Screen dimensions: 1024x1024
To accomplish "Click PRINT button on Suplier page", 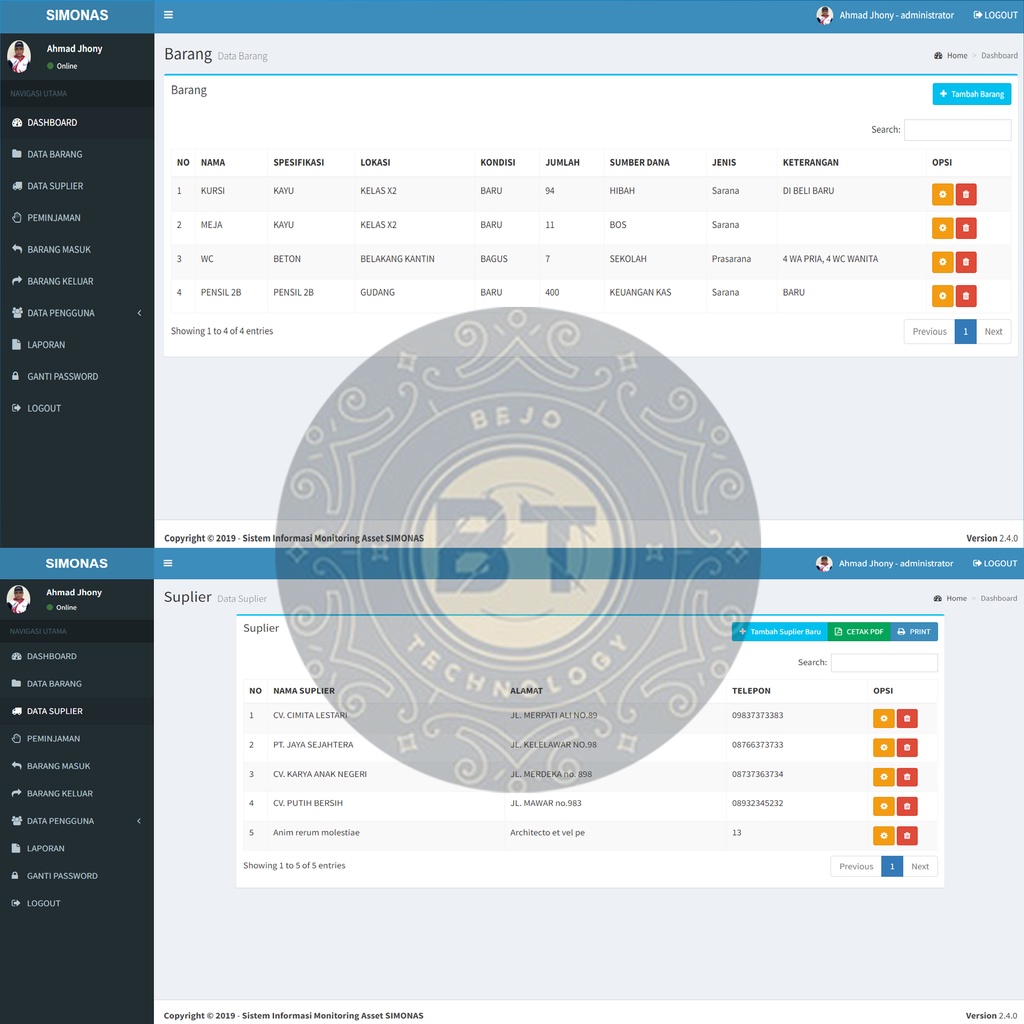I will click(914, 632).
